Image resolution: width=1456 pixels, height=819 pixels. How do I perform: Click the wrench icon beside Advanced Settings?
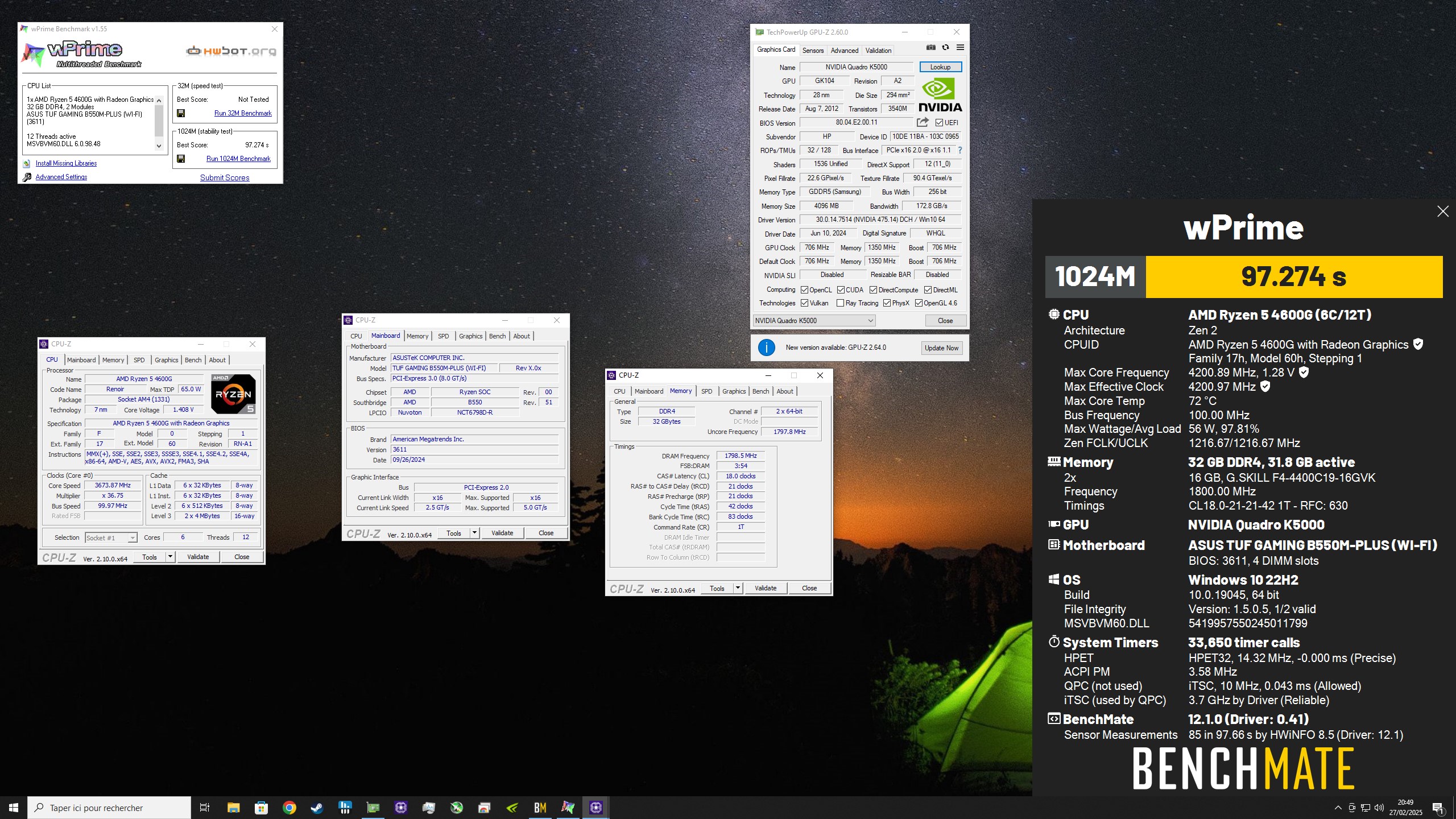point(27,177)
